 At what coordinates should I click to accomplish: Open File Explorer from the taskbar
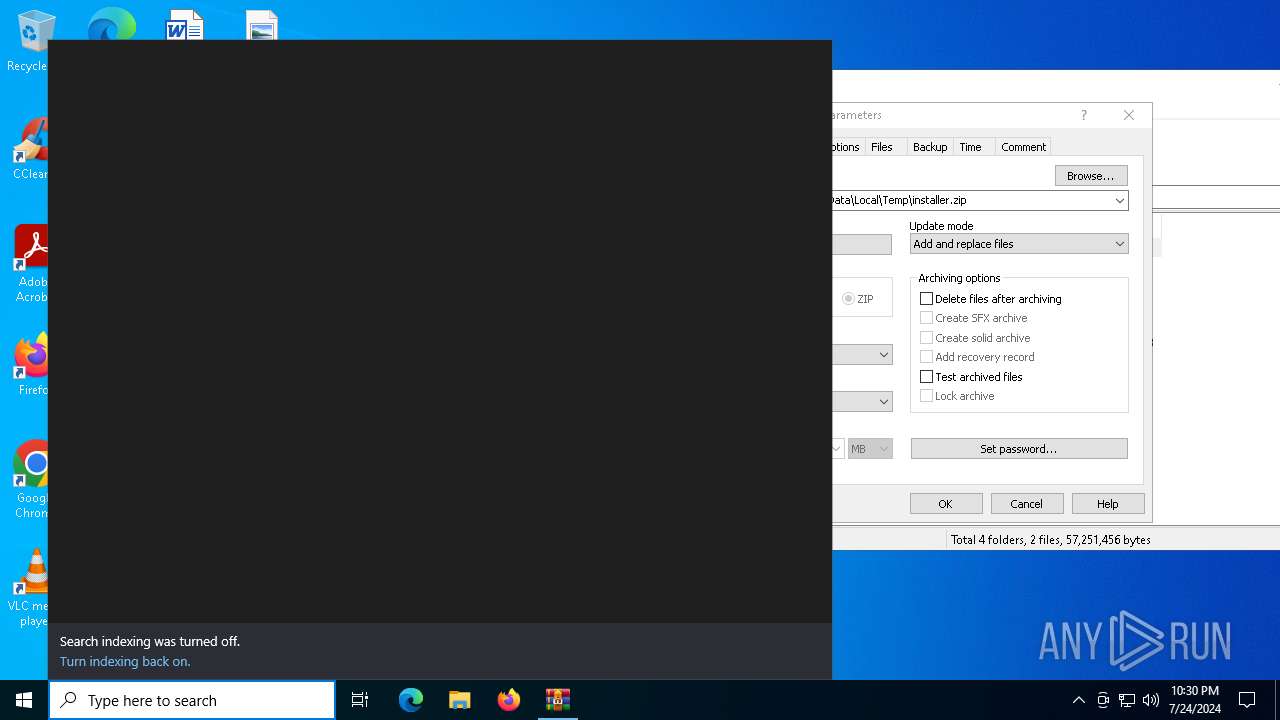[460, 700]
